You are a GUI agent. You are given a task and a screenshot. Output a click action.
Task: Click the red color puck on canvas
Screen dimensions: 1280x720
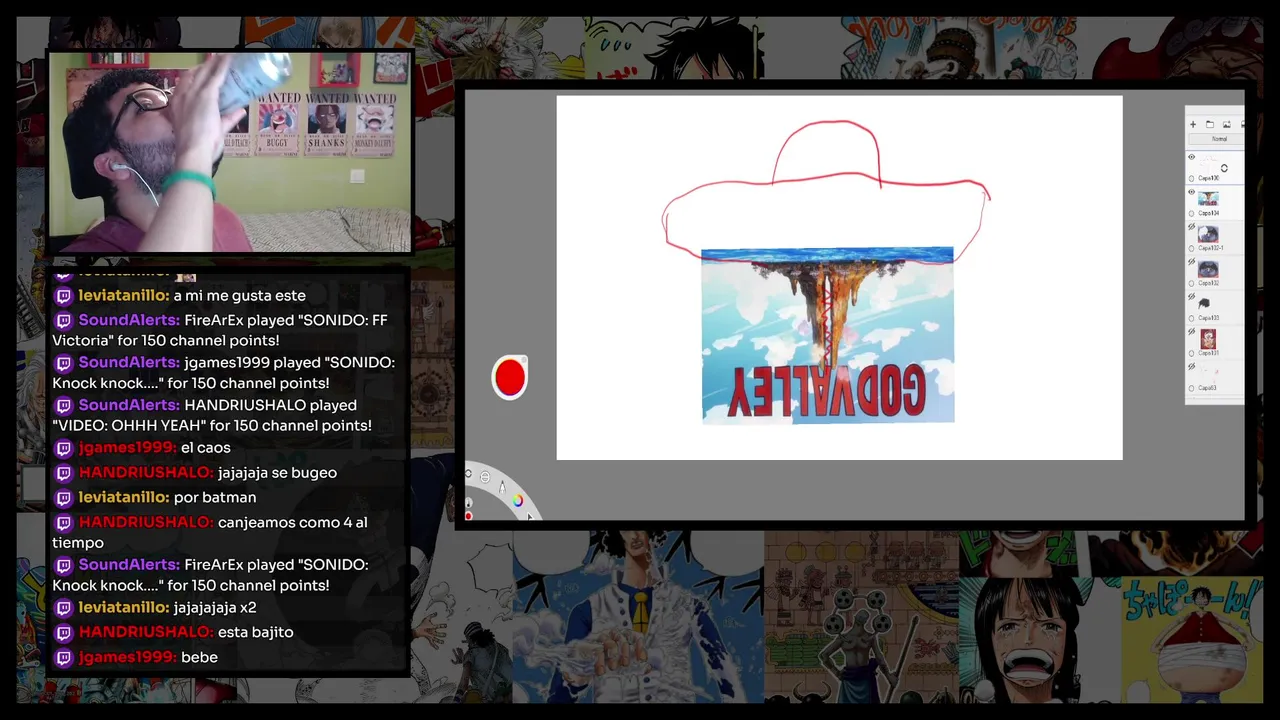pyautogui.click(x=510, y=378)
